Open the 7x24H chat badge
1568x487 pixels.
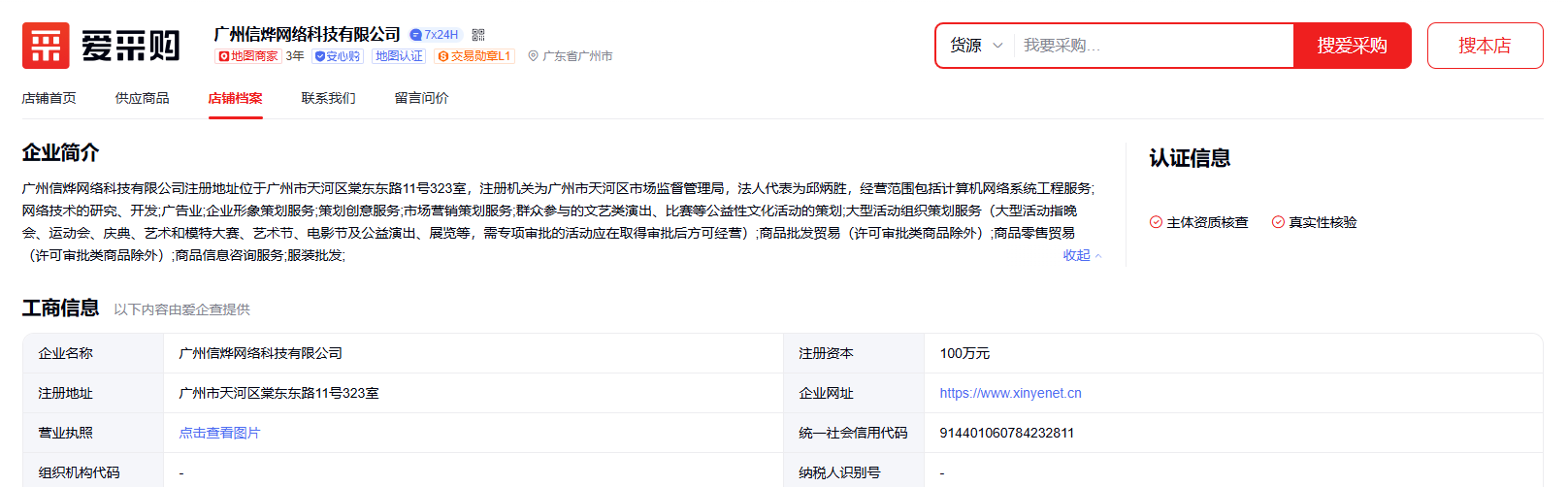tap(434, 35)
